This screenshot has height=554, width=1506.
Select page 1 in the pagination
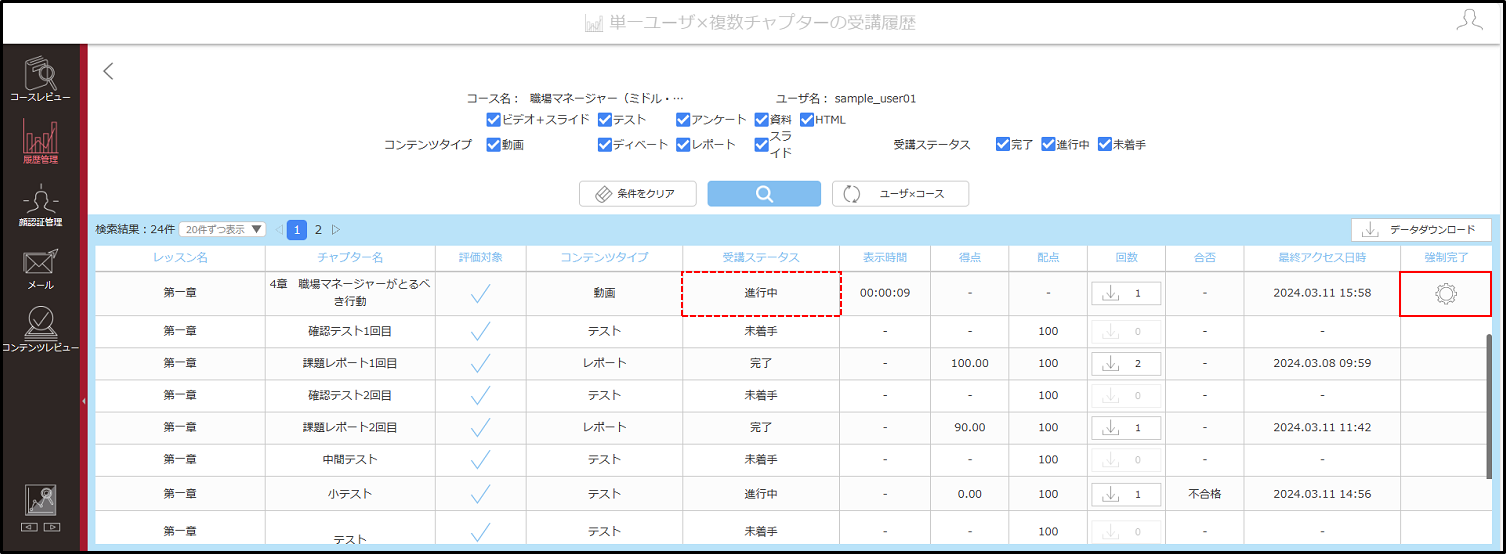tap(297, 230)
